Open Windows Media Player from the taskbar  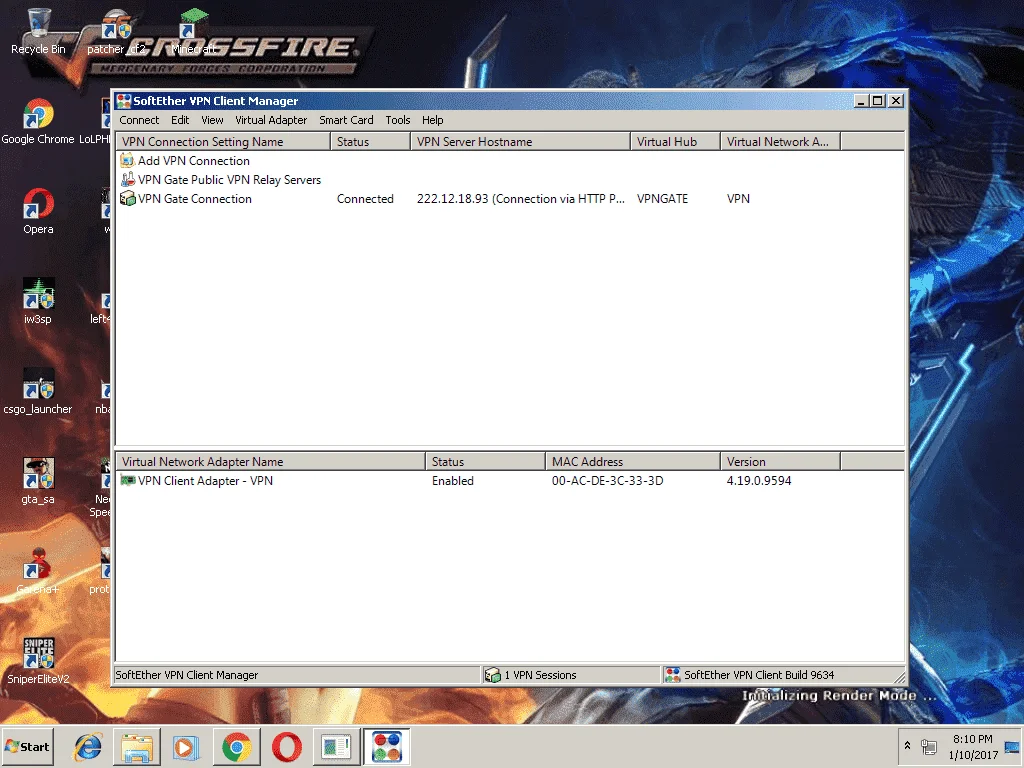pos(187,746)
